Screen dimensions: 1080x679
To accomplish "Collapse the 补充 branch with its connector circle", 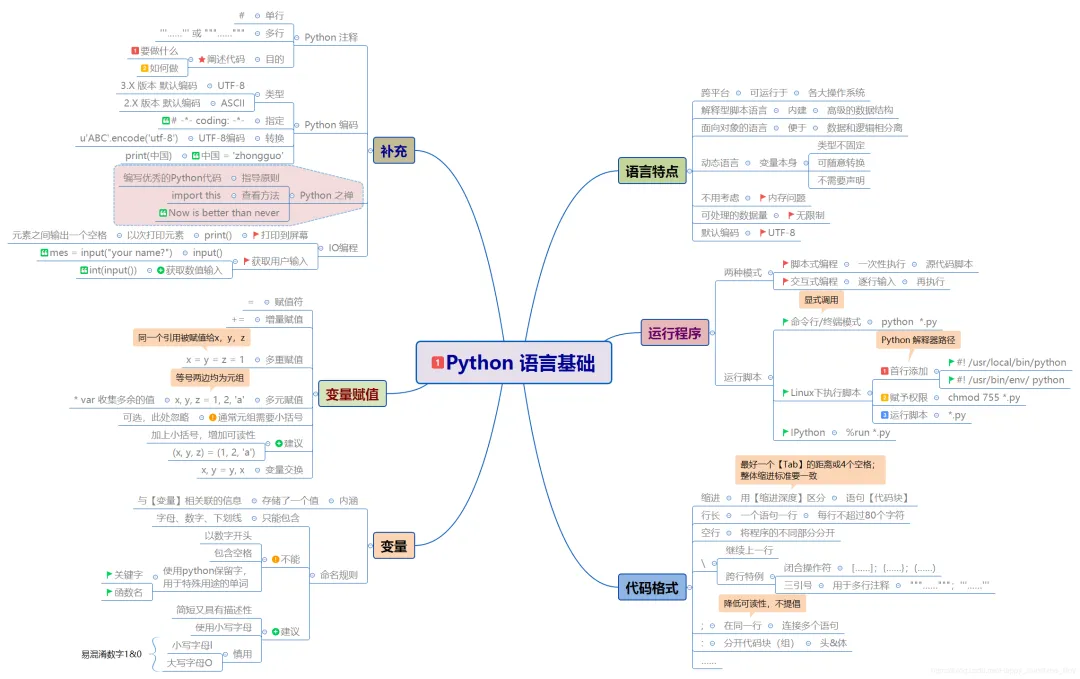I will [370, 151].
